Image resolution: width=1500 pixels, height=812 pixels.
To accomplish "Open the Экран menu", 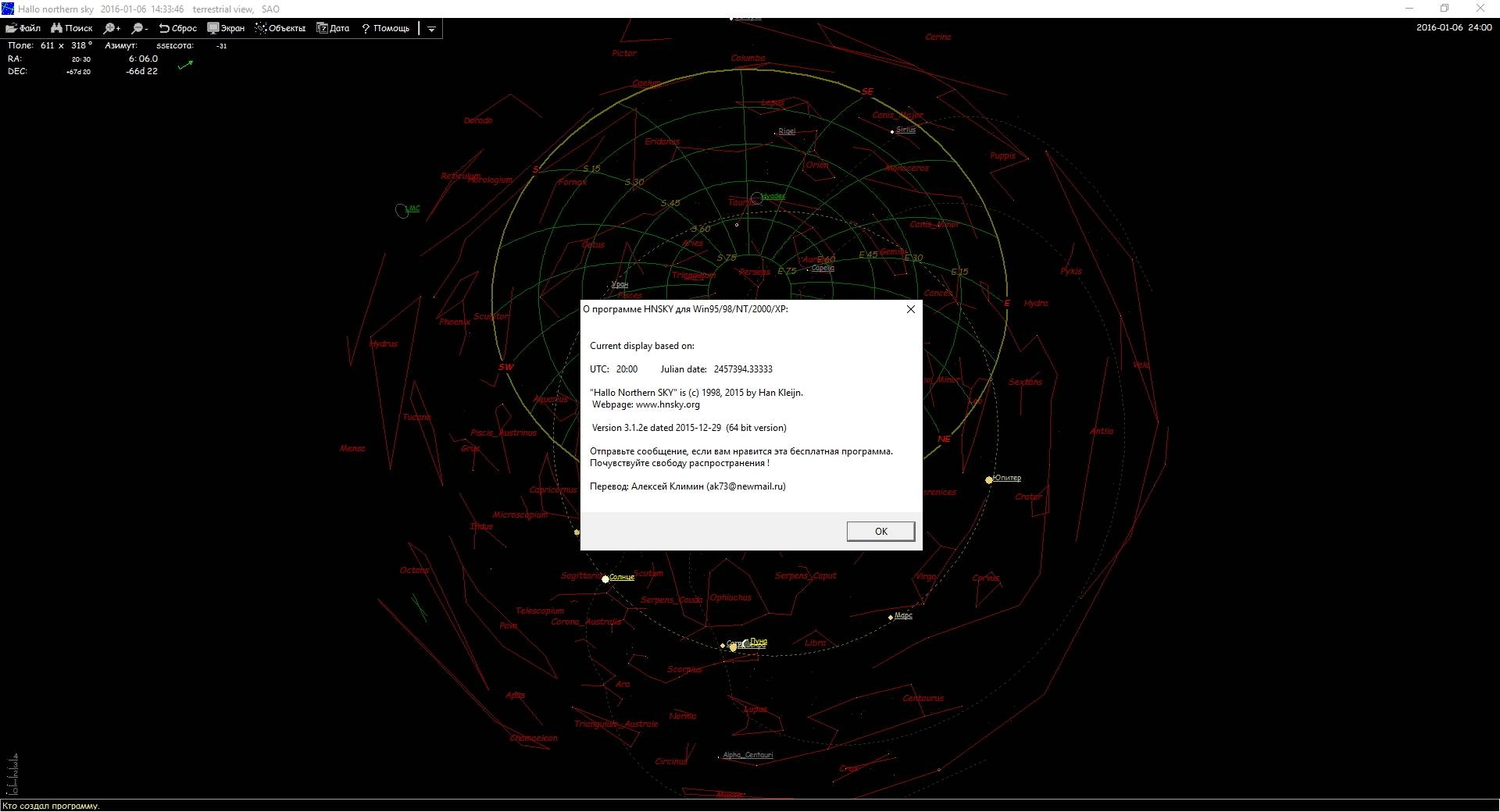I will [x=226, y=28].
